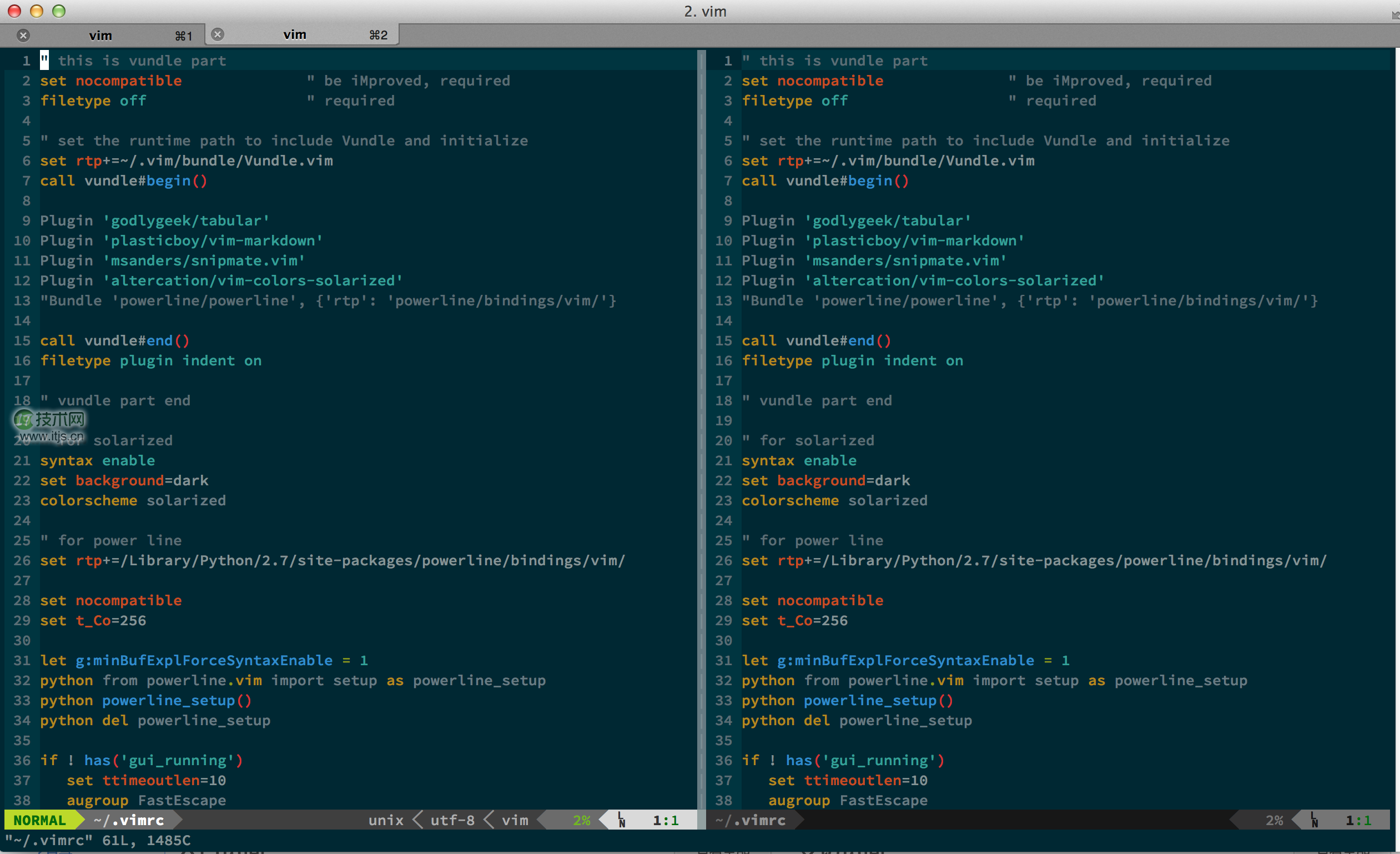The width and height of the screenshot is (1400, 854).
Task: Click the '2. vim' window title
Action: pyautogui.click(x=705, y=11)
